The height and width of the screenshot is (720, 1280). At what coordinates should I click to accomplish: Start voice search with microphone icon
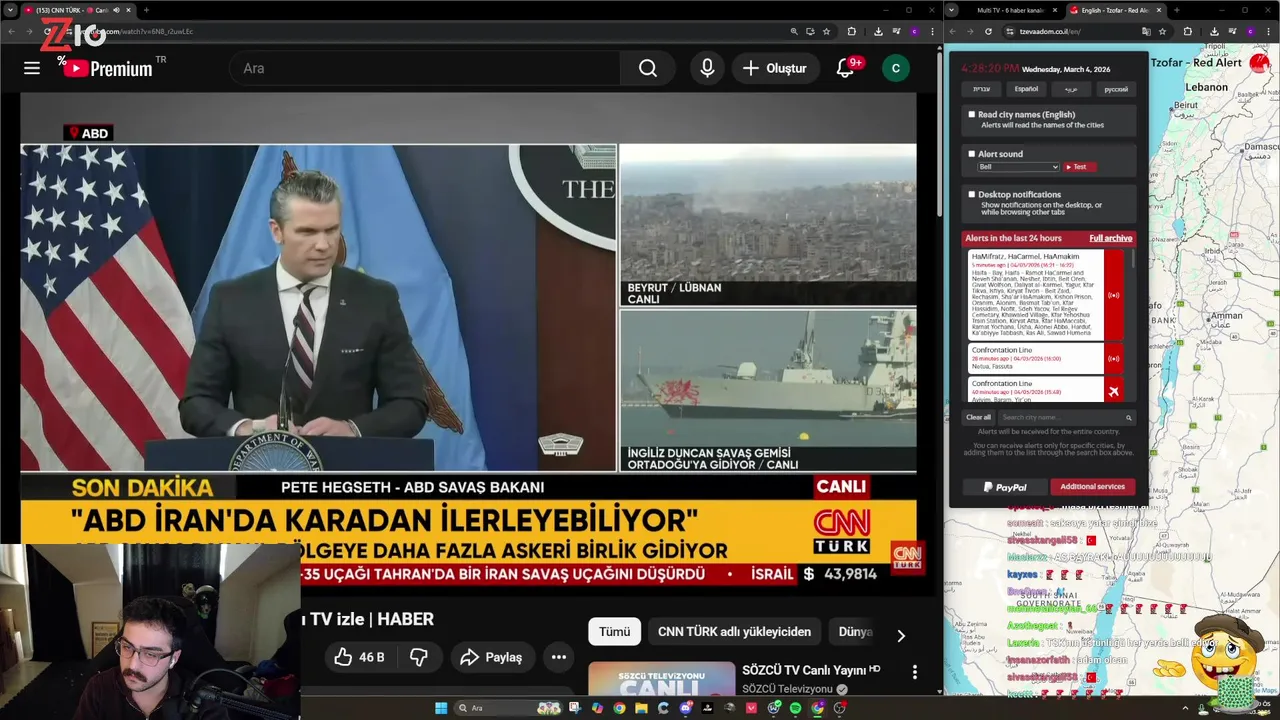(x=707, y=68)
